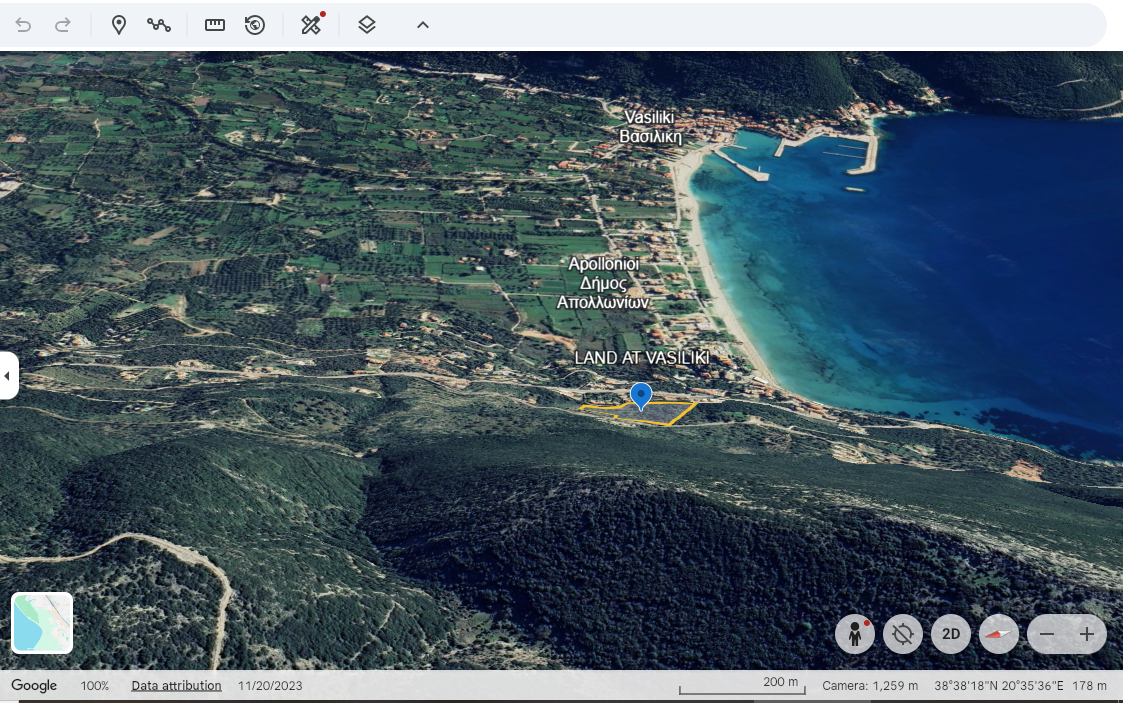Click the Redo arrow in the toolbar

tap(63, 25)
